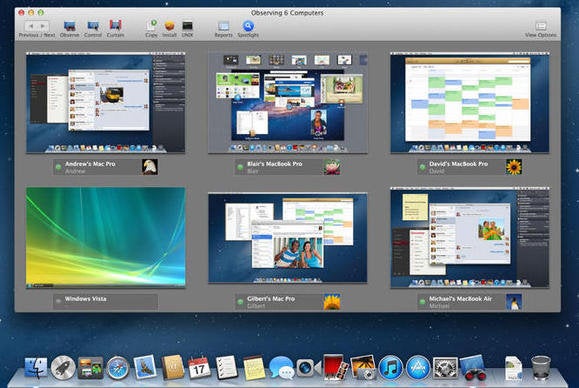The width and height of the screenshot is (579, 388).
Task: Select Andrew's Mac Pro screen thumbnail
Action: pyautogui.click(x=106, y=103)
